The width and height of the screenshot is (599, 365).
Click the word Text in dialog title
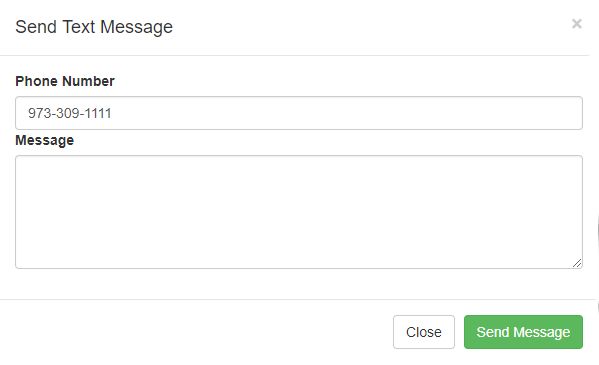78,27
